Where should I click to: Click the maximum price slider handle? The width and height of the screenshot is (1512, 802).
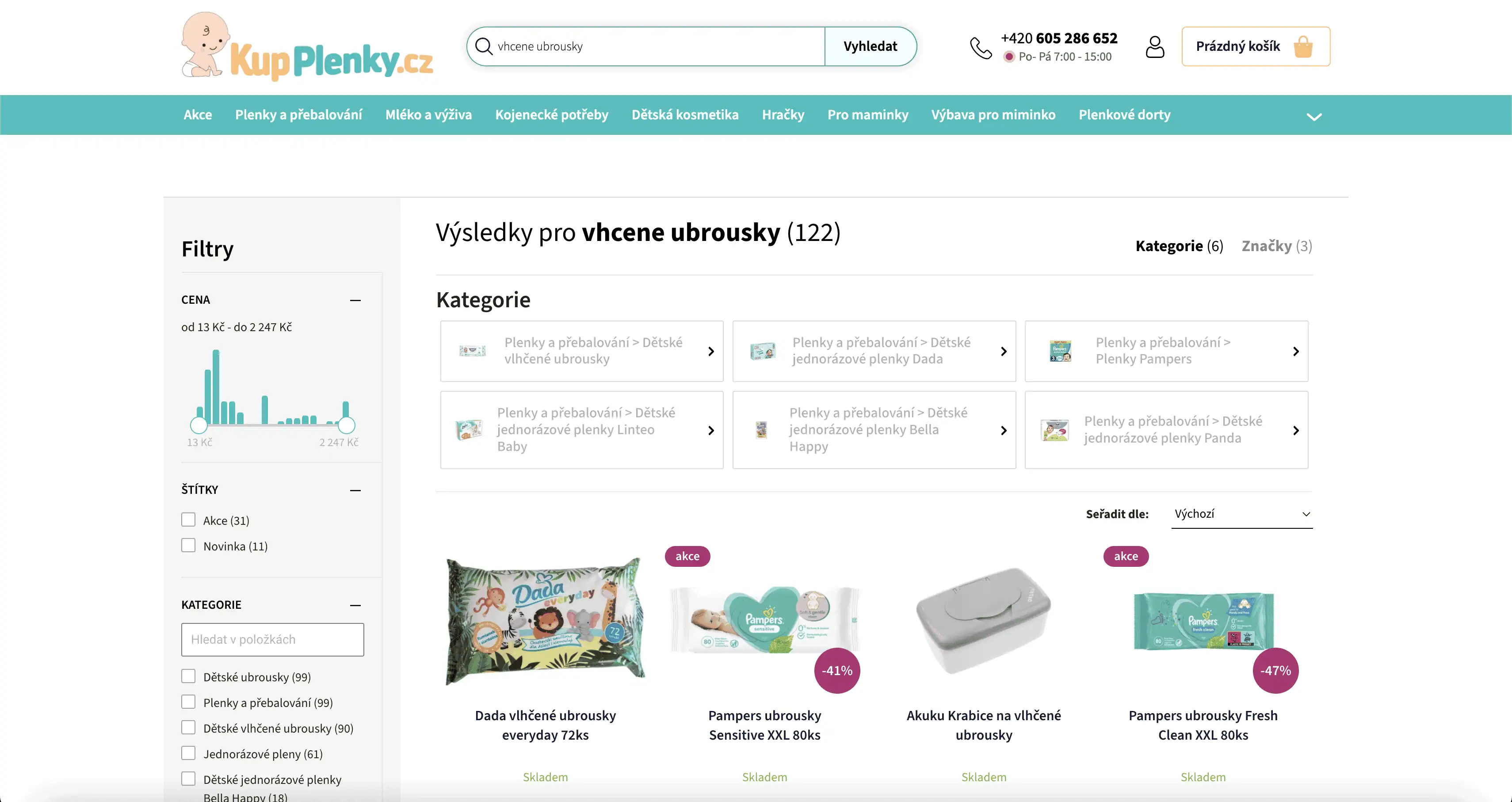tap(347, 425)
